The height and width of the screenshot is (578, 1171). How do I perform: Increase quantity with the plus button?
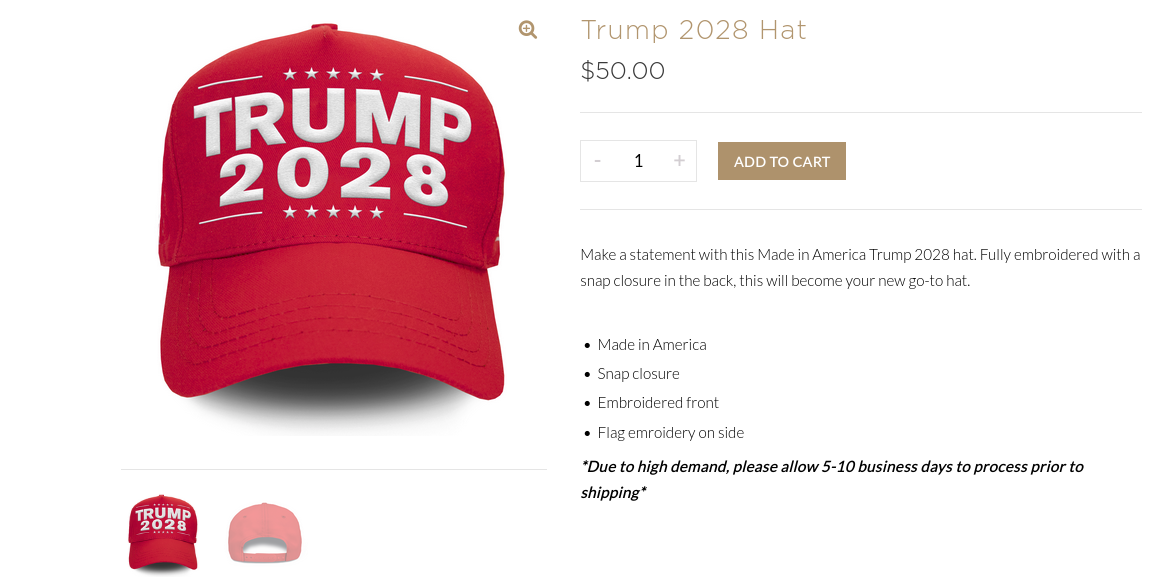(x=679, y=161)
